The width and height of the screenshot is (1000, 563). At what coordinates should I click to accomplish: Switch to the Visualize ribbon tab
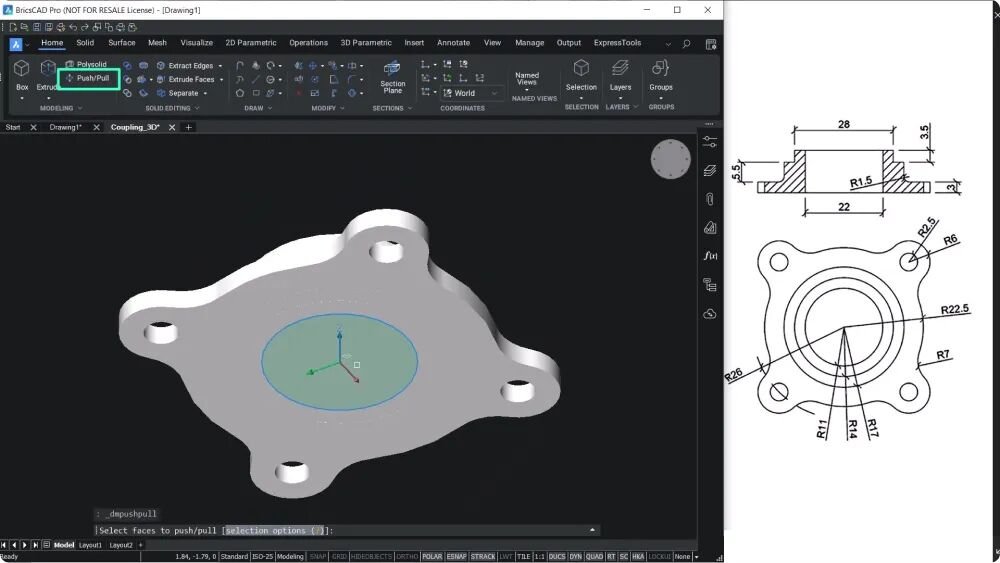tap(196, 43)
